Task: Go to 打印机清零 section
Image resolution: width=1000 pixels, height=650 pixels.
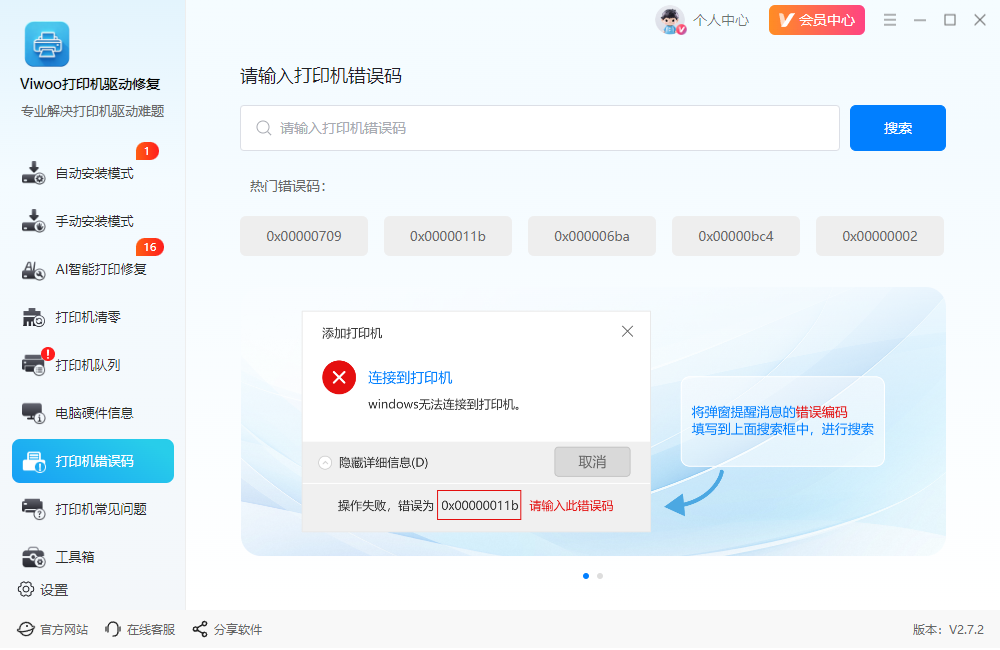Action: 92,317
